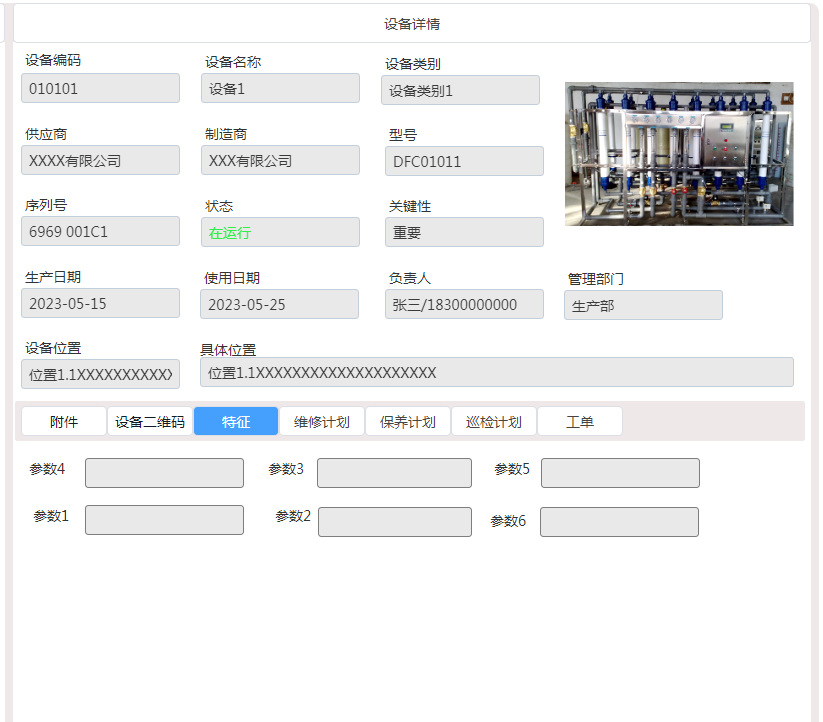The height and width of the screenshot is (722, 823).
Task: Click the 设备名称 label
Action: [233, 62]
